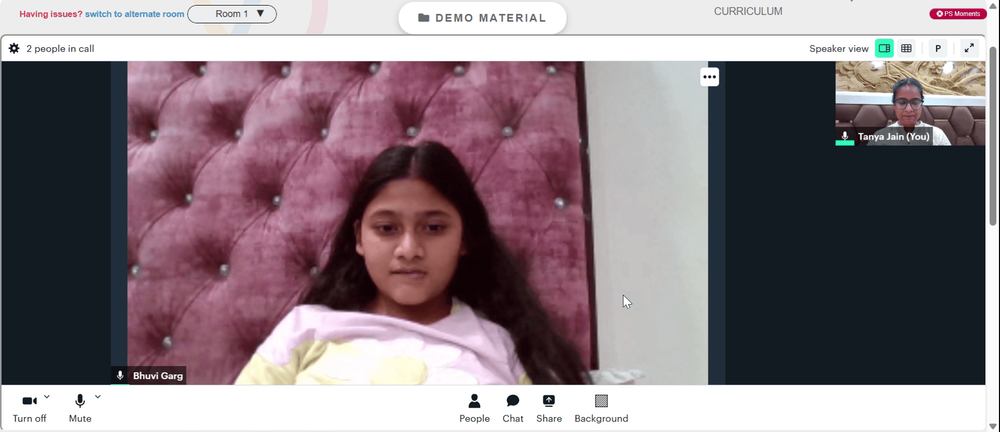Switch to grid view layout icon

pos(906,48)
